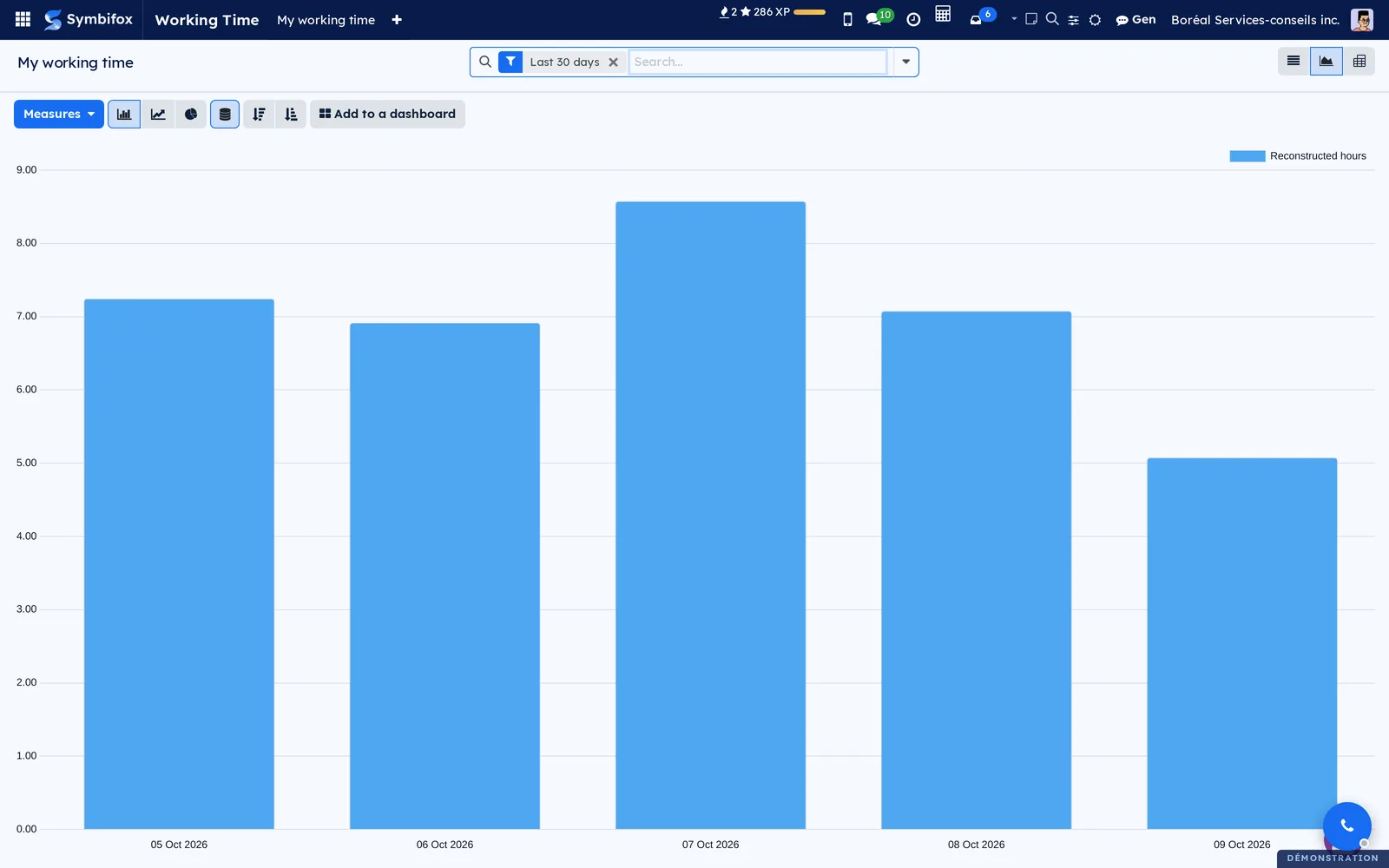This screenshot has height=868, width=1389.
Task: Open the Gen chat button
Action: click(1136, 20)
